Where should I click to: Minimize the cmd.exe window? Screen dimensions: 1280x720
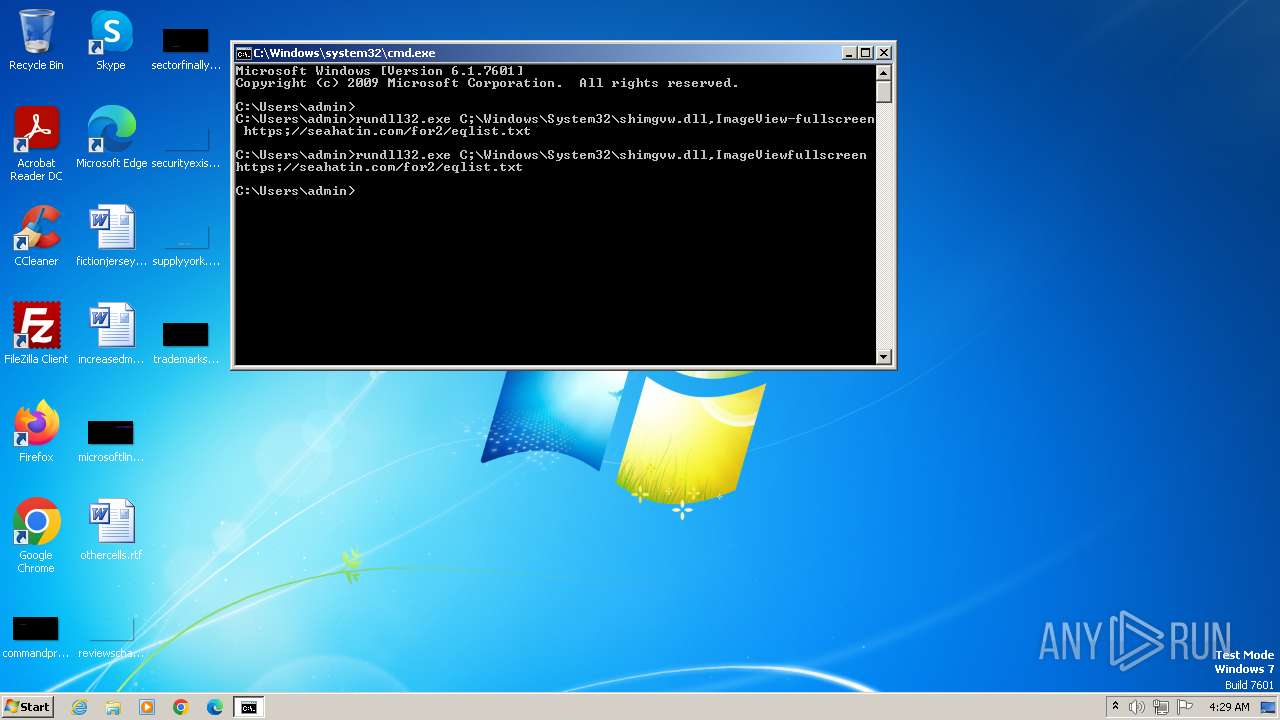pyautogui.click(x=850, y=53)
